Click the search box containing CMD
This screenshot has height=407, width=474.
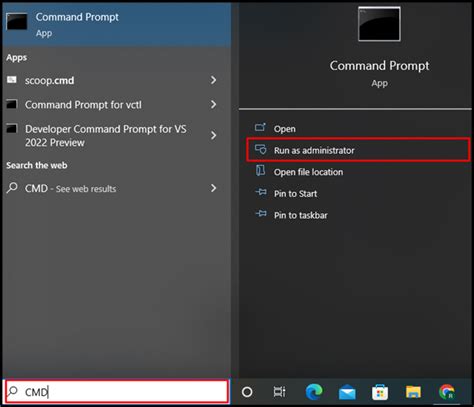[117, 391]
